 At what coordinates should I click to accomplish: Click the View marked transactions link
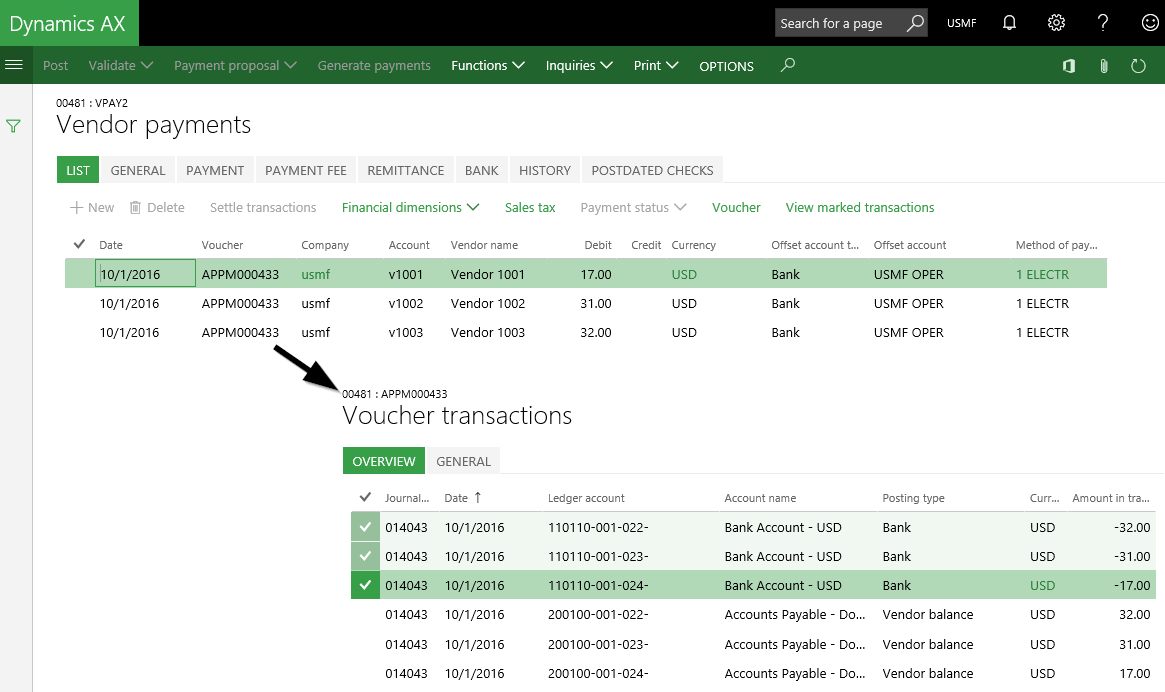point(859,207)
